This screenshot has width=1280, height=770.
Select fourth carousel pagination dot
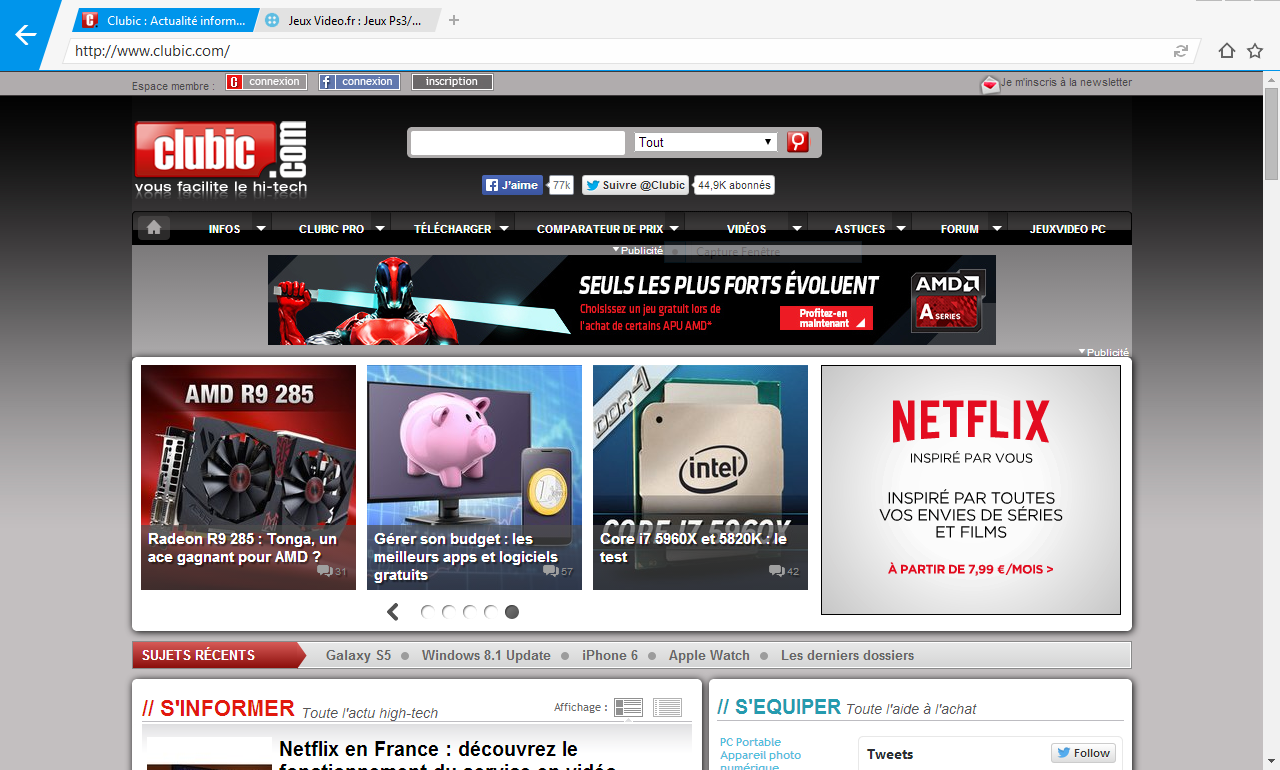pos(490,612)
